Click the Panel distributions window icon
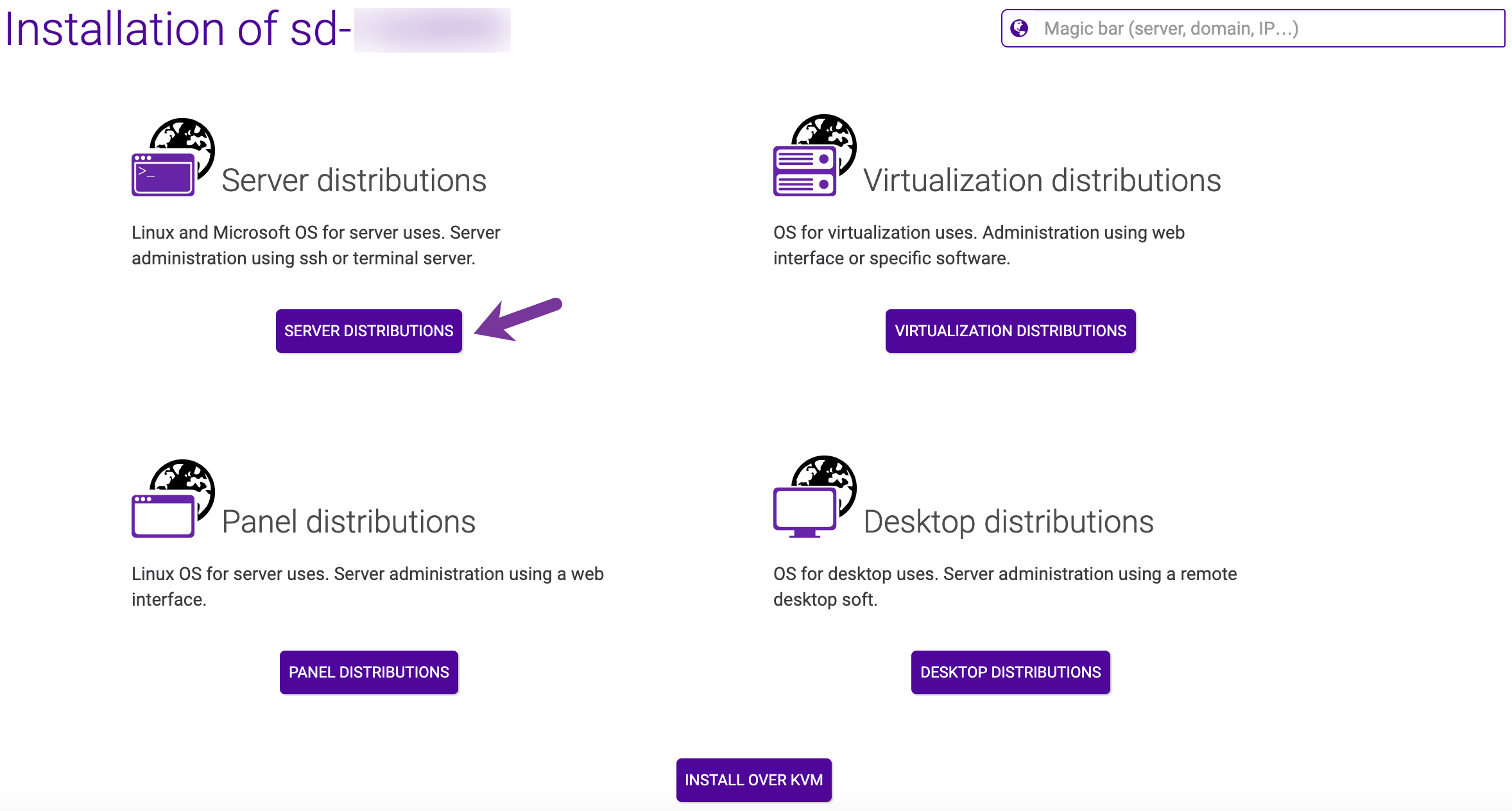 164,515
